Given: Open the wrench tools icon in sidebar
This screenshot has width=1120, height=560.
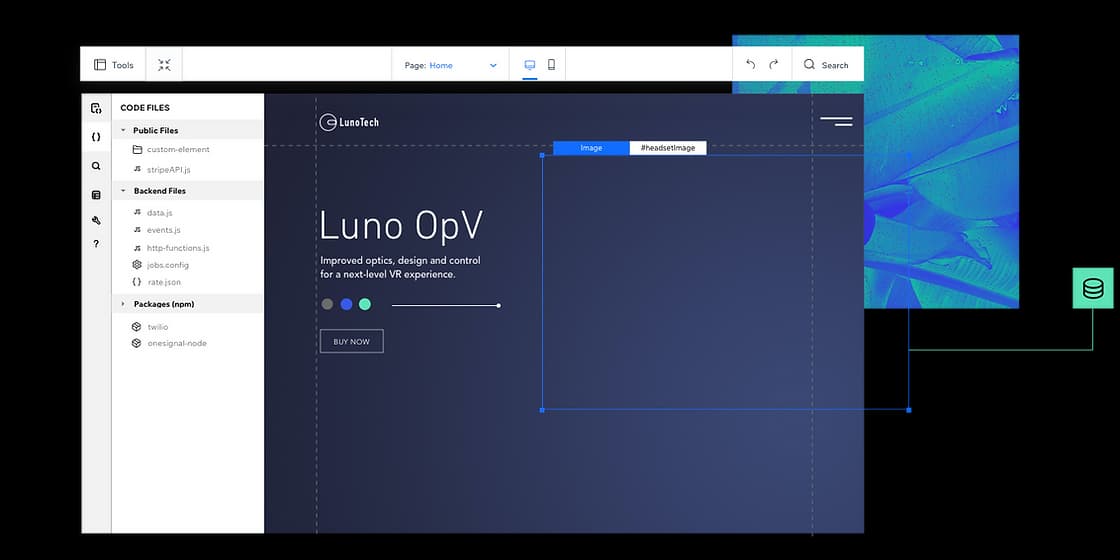Looking at the screenshot, I should pos(96,220).
